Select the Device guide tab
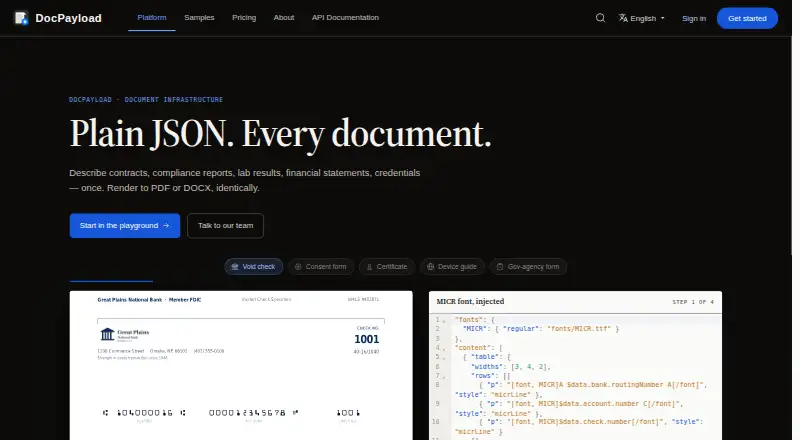The width and height of the screenshot is (800, 440). coord(452,266)
